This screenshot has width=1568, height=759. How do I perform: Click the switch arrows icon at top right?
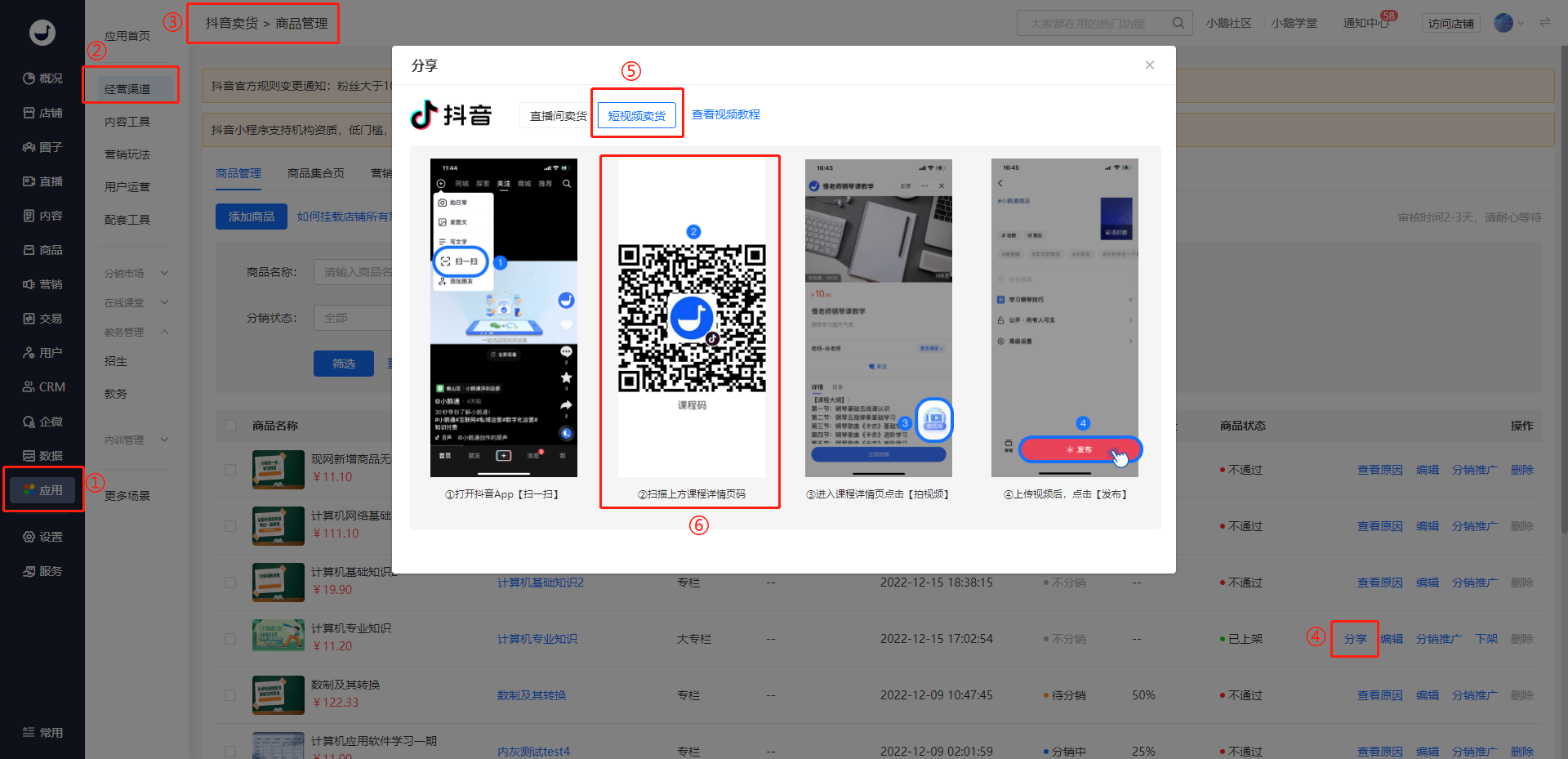tap(1545, 23)
